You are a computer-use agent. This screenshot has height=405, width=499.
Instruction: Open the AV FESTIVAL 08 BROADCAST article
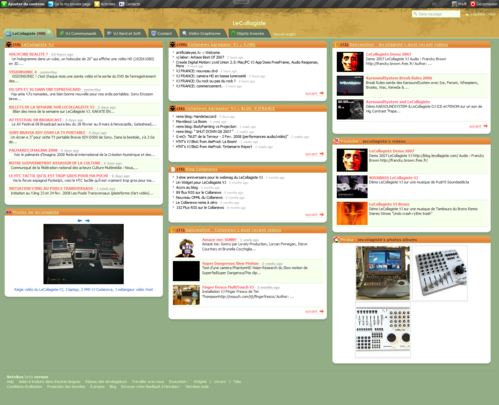(x=35, y=120)
